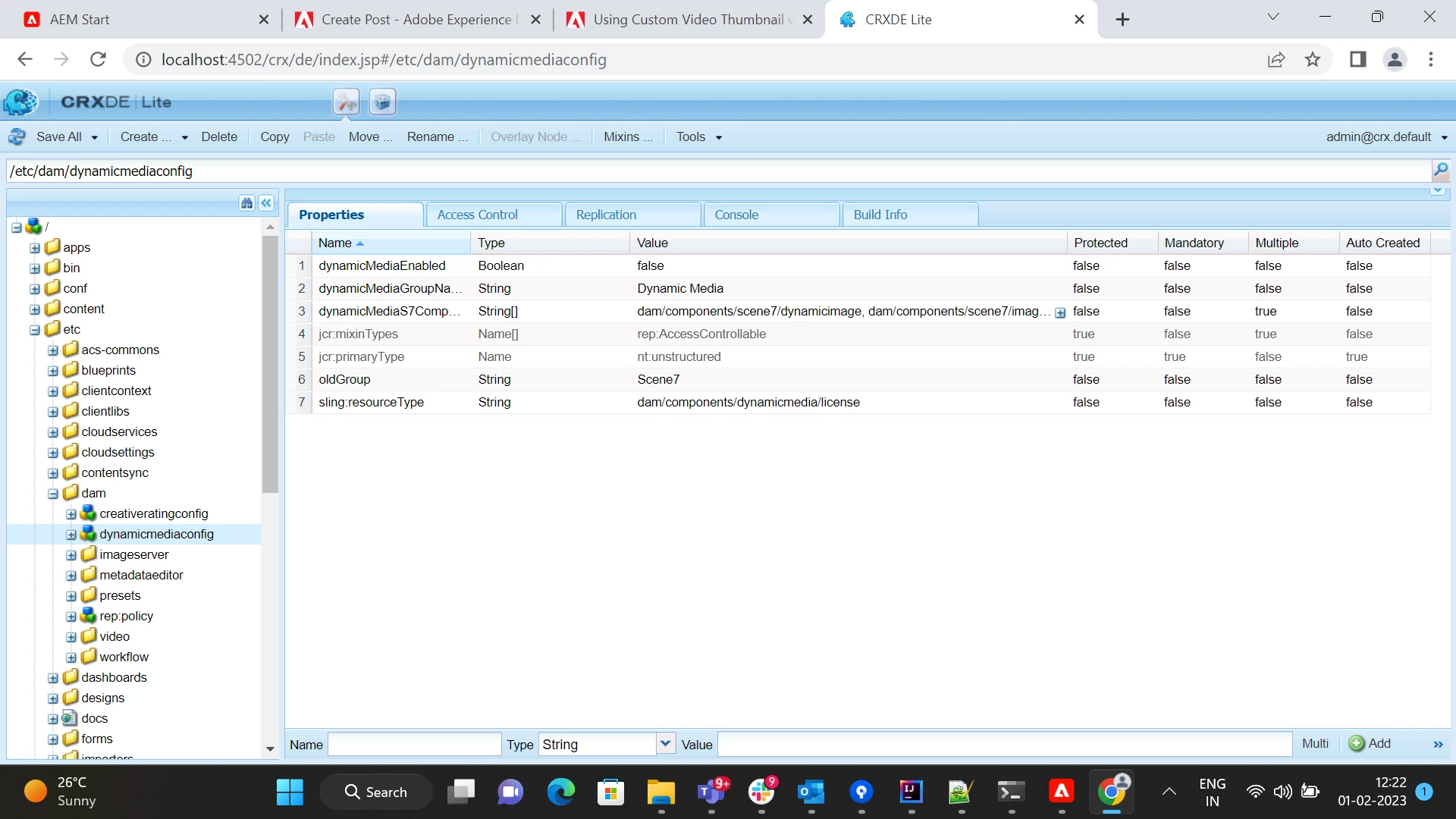Expand the imageserver folder node
Screen dimensions: 1456x819
(71, 555)
